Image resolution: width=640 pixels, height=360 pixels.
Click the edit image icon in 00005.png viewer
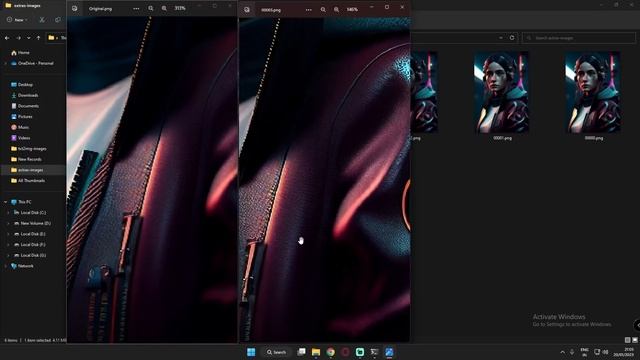pyautogui.click(x=247, y=9)
